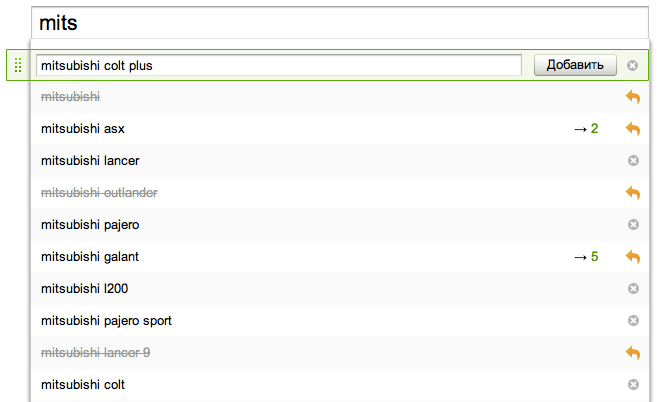Delete the mitsubishi pajero sport row
660x402 pixels.
[632, 321]
